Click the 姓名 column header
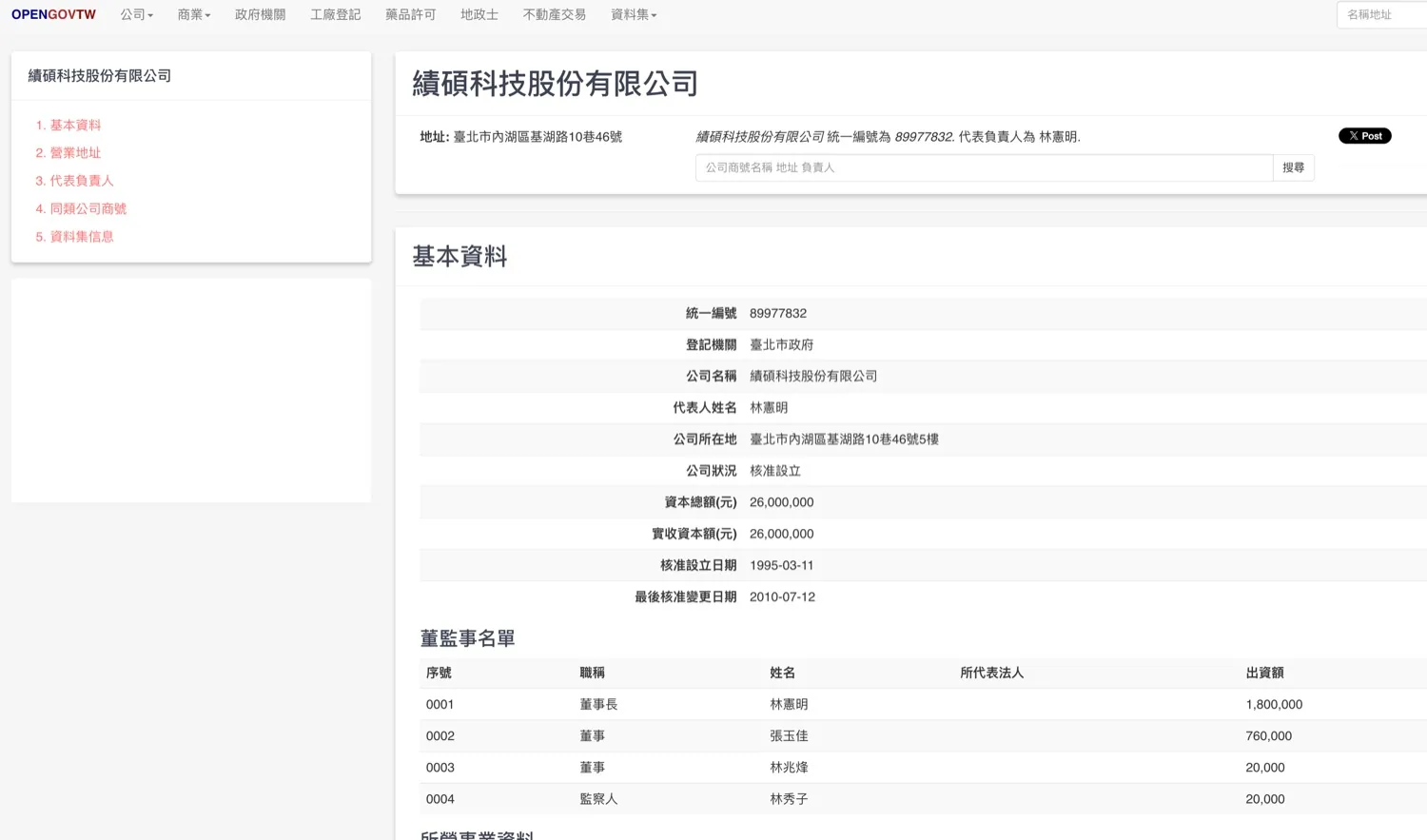This screenshot has height=840, width=1427. click(782, 673)
